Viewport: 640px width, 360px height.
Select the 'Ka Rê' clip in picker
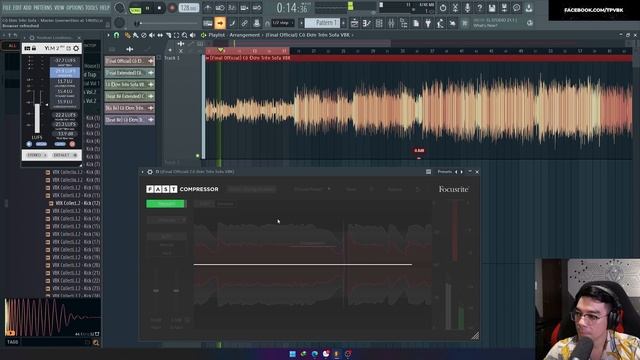(x=130, y=108)
